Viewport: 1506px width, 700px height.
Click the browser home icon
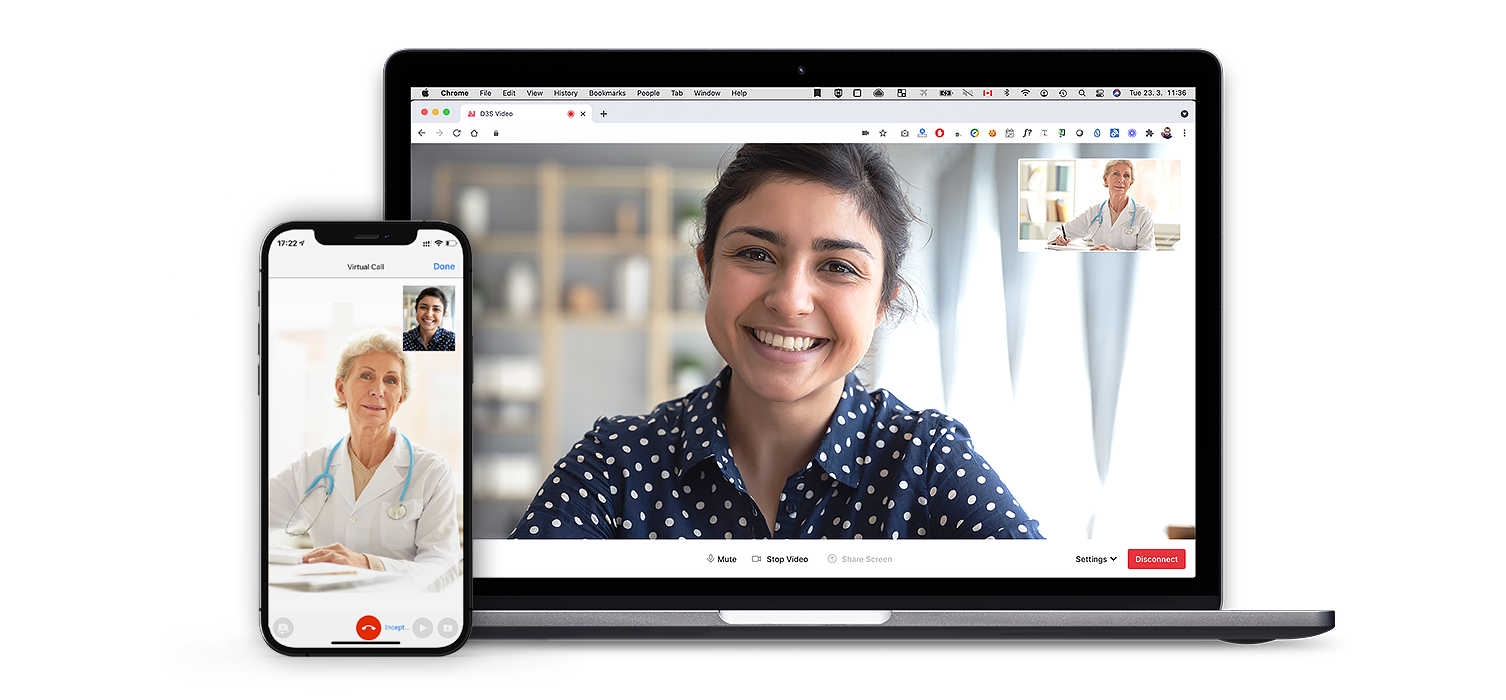coord(474,133)
